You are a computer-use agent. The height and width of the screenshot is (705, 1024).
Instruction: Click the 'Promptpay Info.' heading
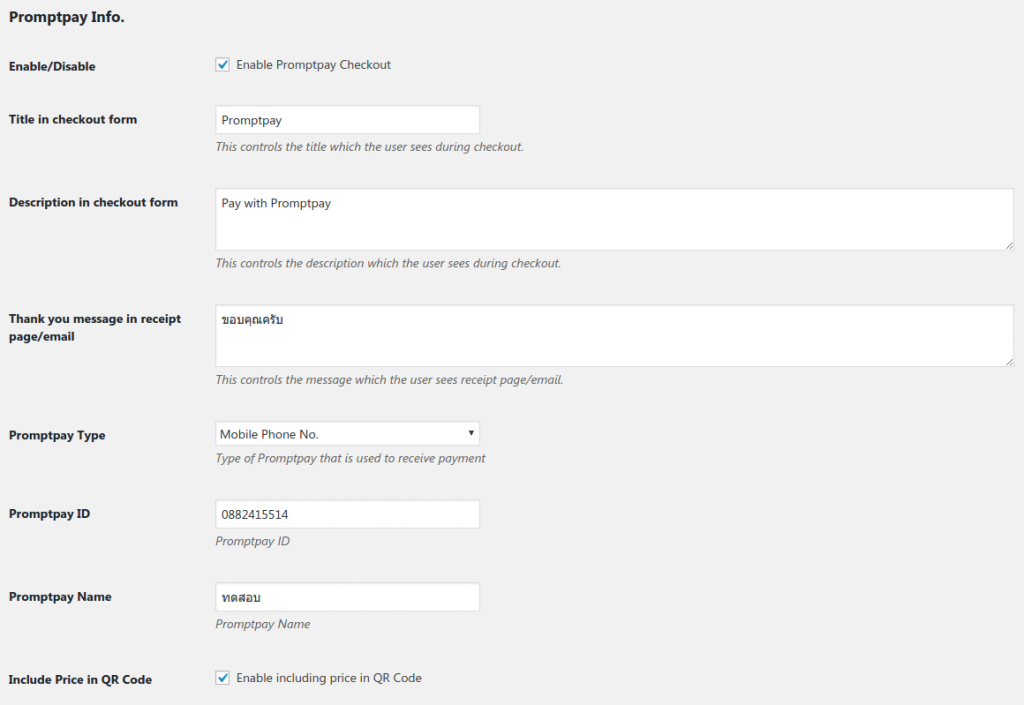pyautogui.click(x=67, y=17)
